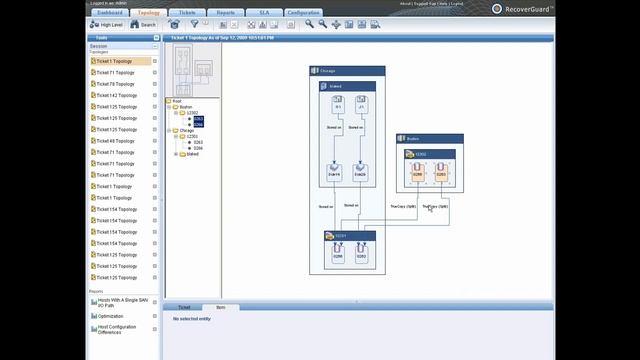Select the blaked host header in diagram
The width and height of the screenshot is (640, 360).
point(347,86)
